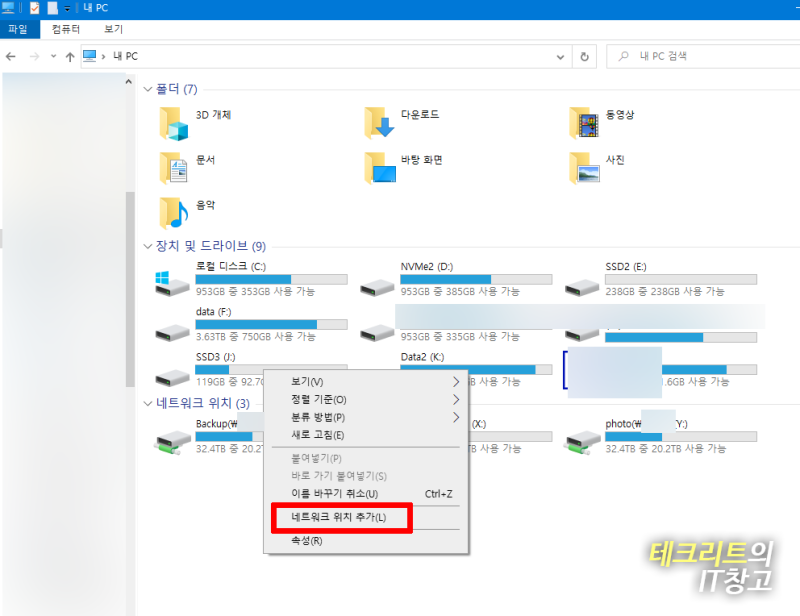The width and height of the screenshot is (800, 616).
Task: Click the refresh button beside address bar
Action: pyautogui.click(x=585, y=57)
